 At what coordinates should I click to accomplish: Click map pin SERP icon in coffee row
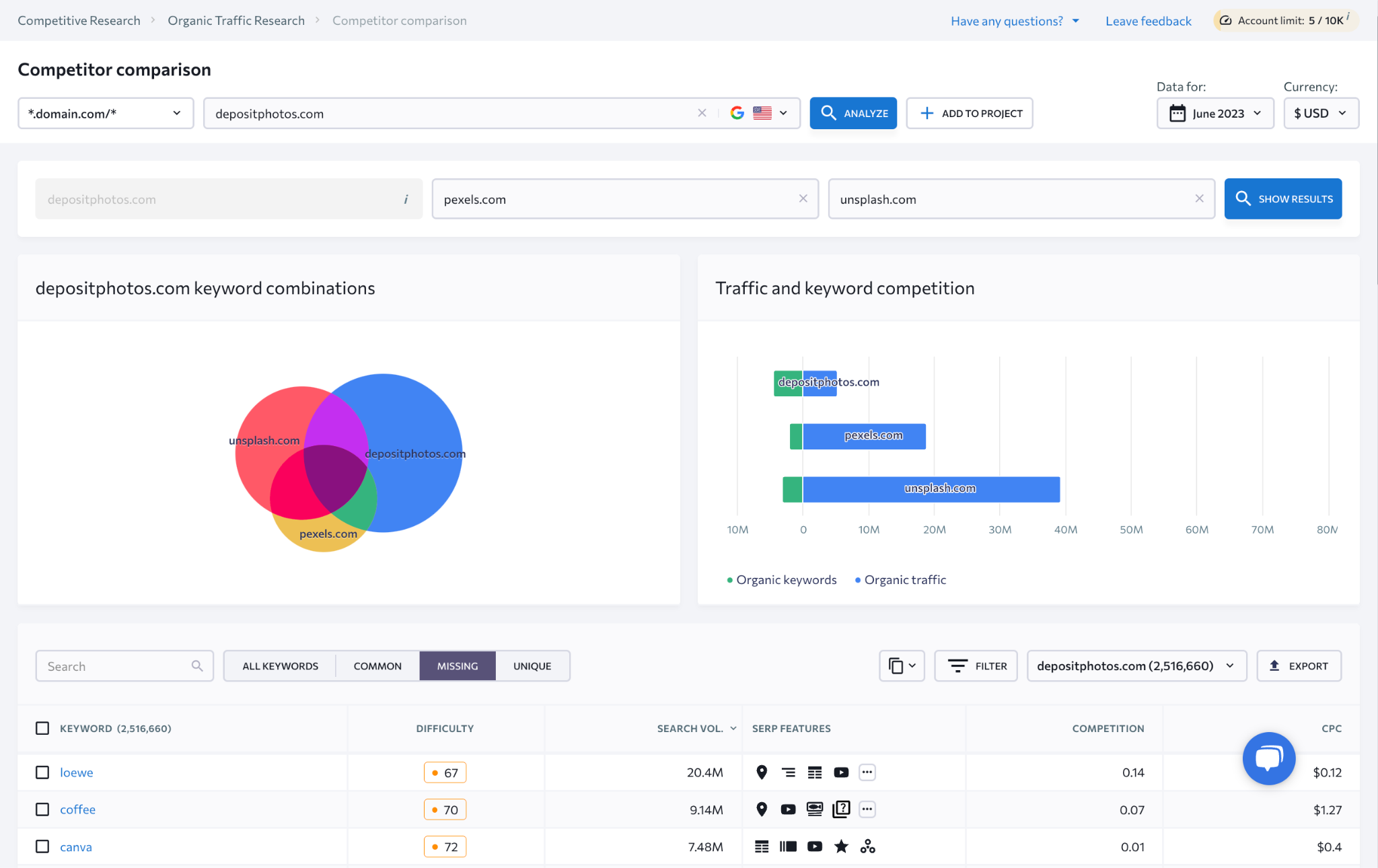(x=762, y=809)
